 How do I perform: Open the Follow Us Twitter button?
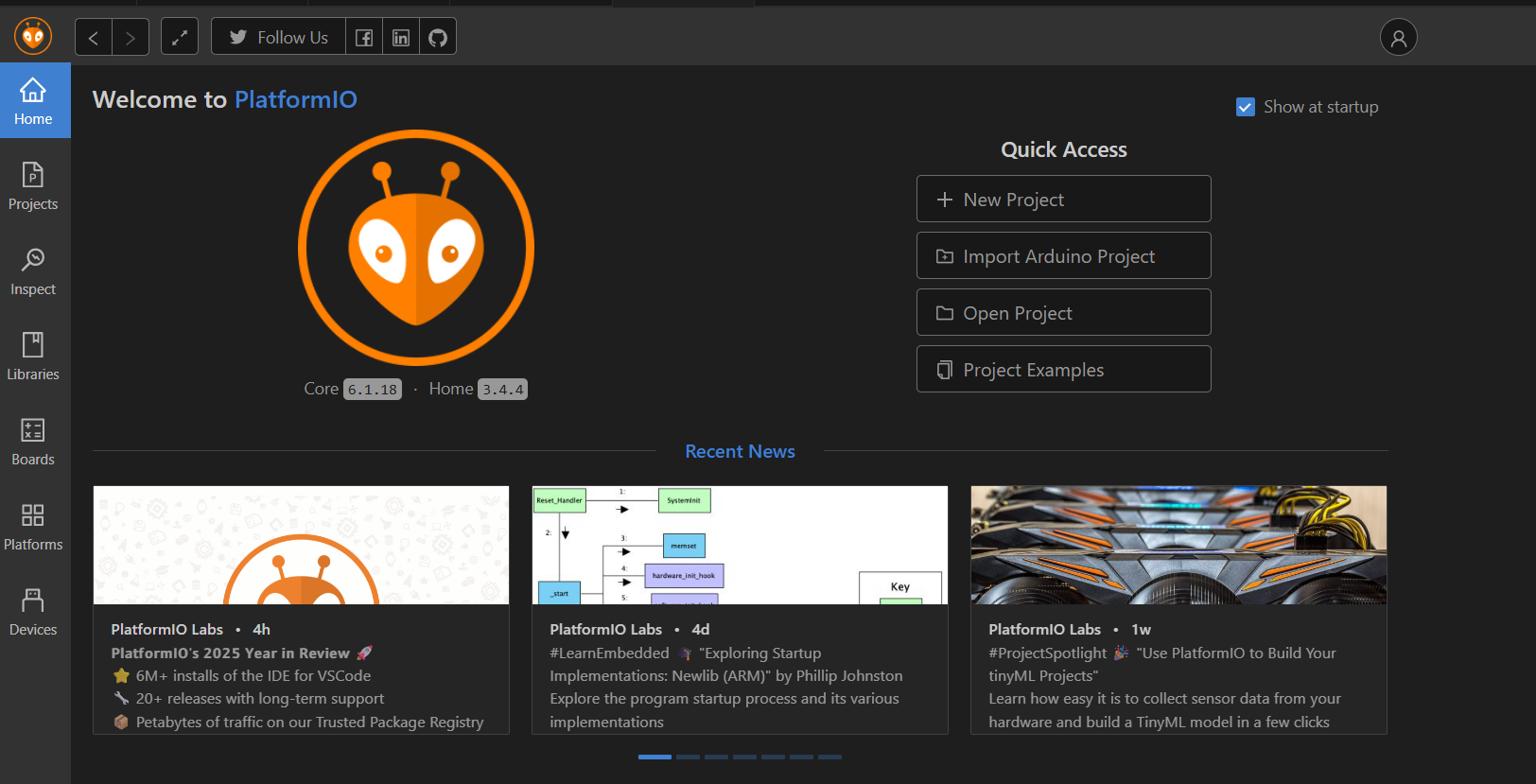pyautogui.click(x=279, y=37)
